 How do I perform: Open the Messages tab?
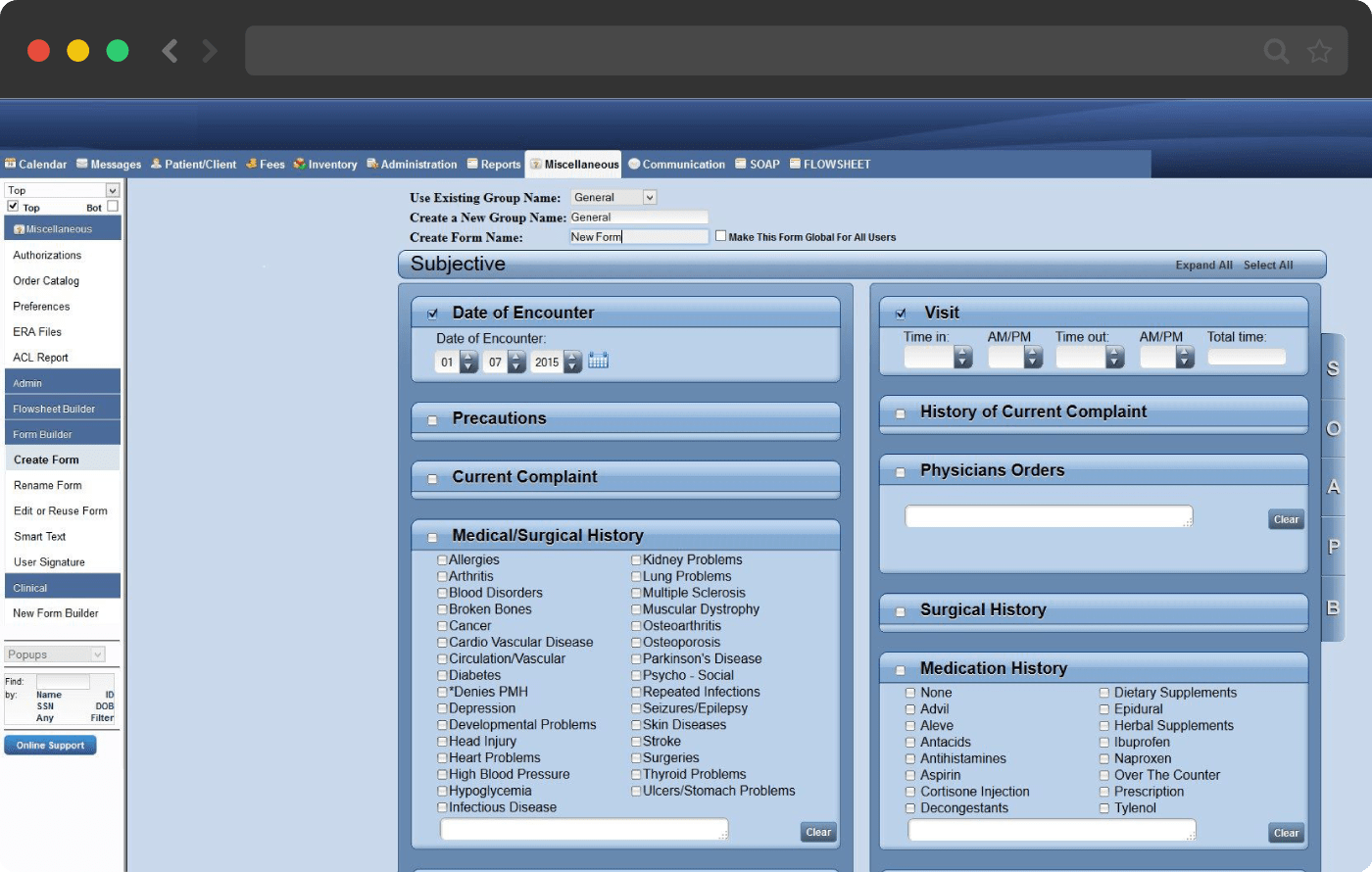(109, 164)
